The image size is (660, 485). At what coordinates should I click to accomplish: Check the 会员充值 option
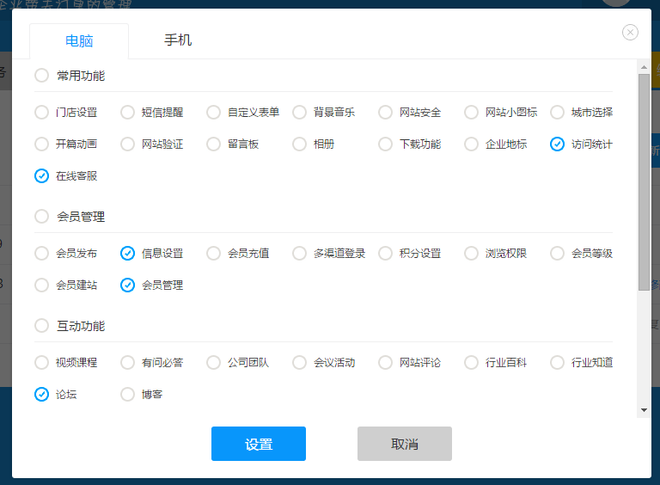pos(213,253)
